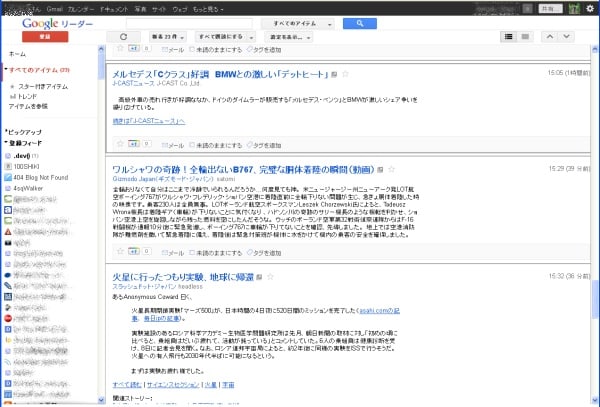600x407 pixels.
Task: Open 火星 article in new window icon
Action: pos(259,277)
